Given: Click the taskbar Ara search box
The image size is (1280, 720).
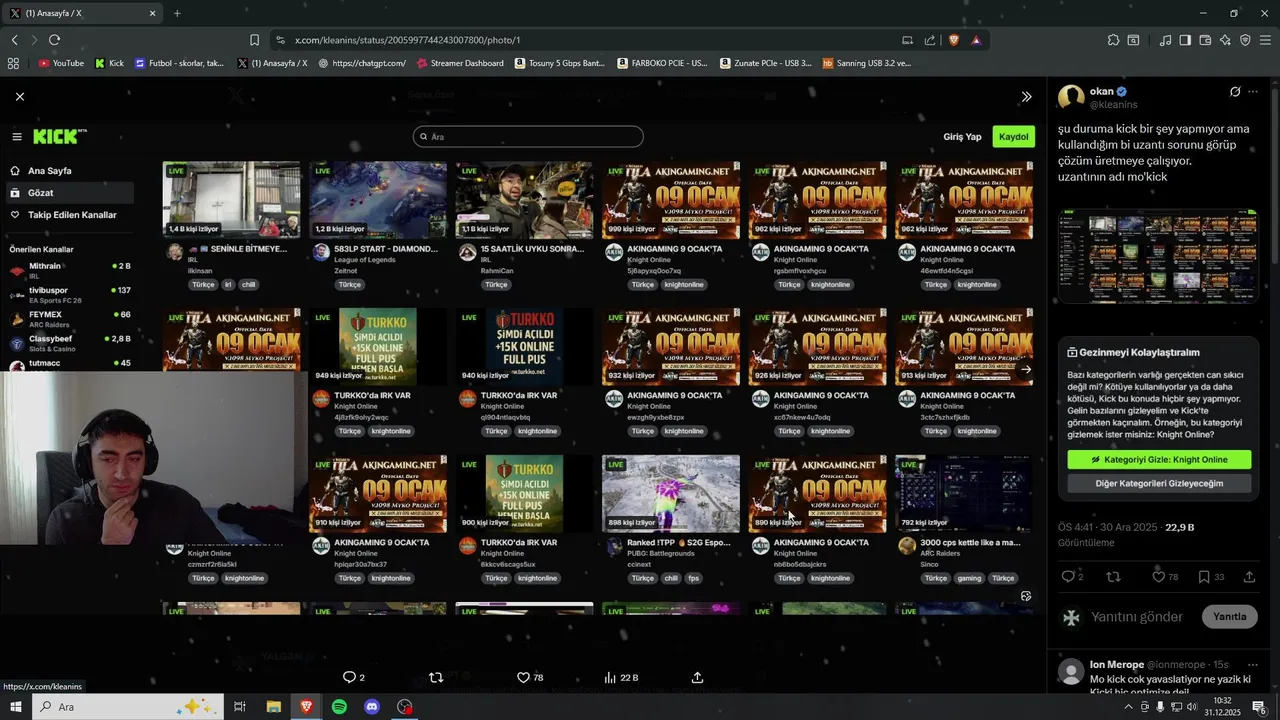Looking at the screenshot, I should [x=128, y=707].
